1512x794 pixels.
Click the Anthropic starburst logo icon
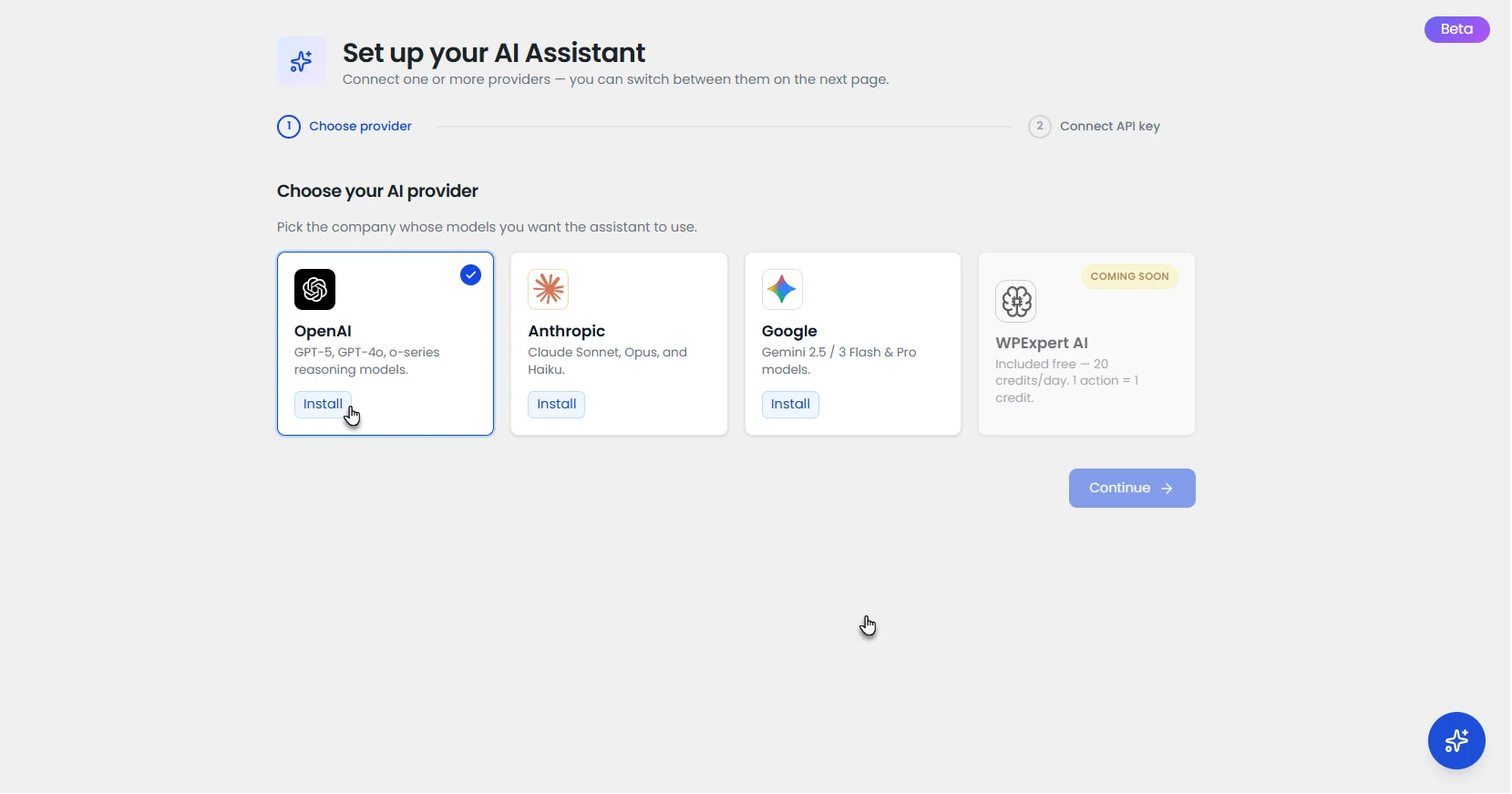point(548,290)
